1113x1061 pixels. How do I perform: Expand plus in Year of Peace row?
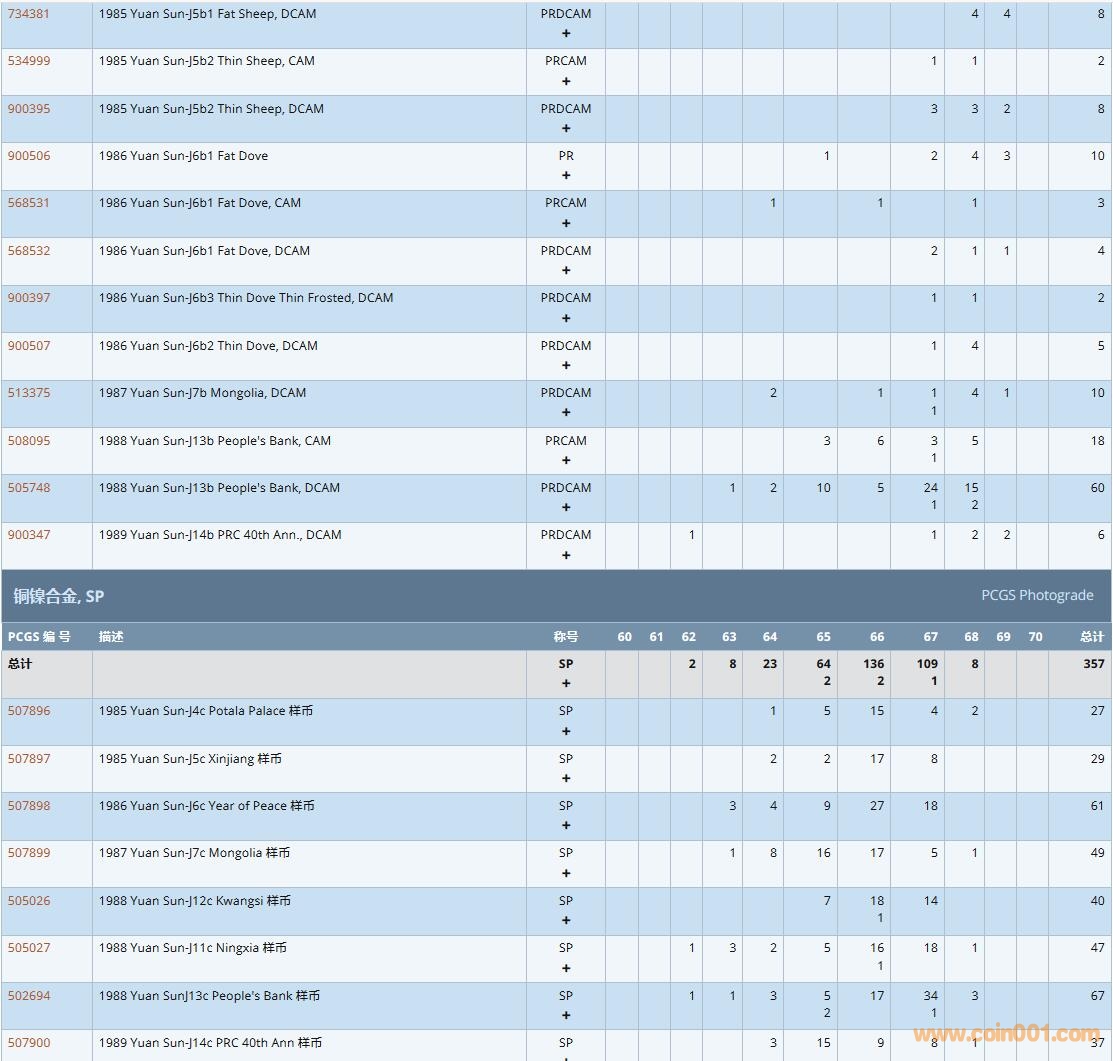tap(566, 826)
